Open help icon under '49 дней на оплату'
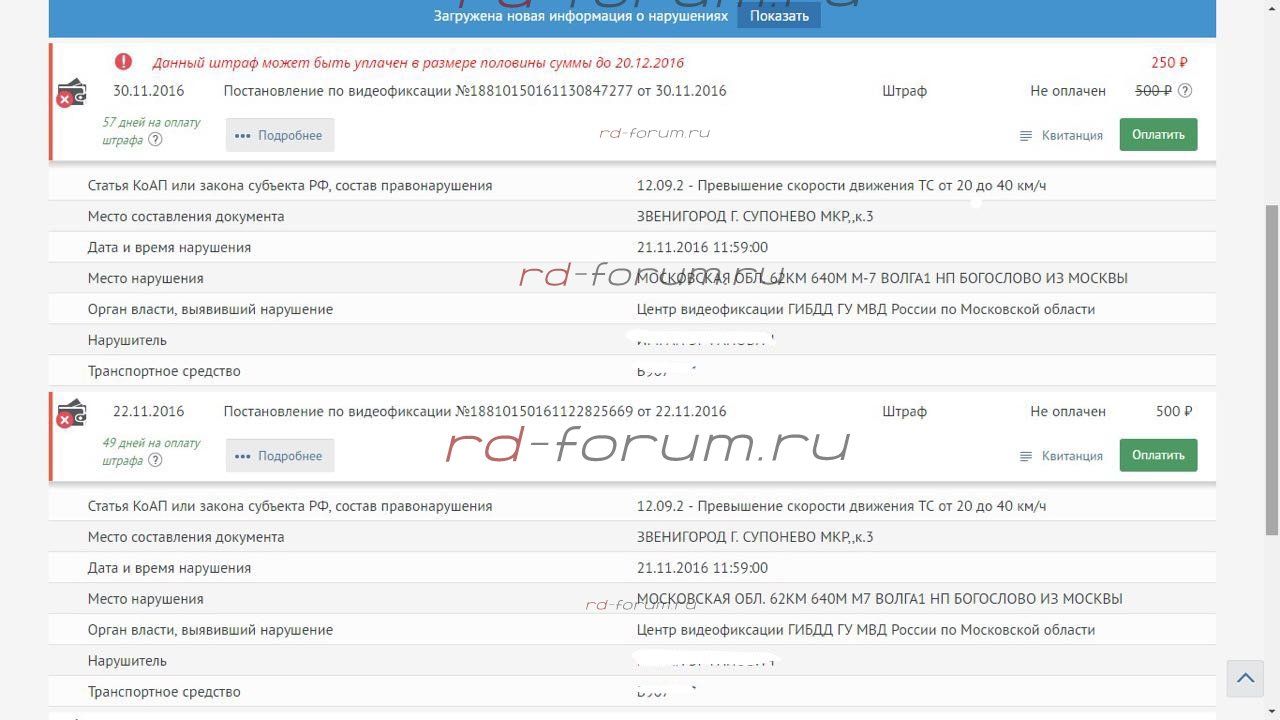 pyautogui.click(x=155, y=461)
